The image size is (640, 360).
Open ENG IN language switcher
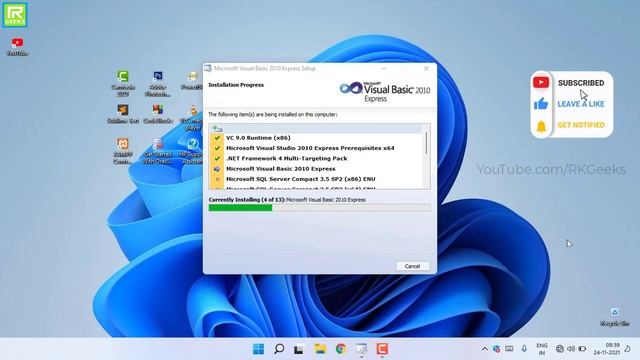coord(542,349)
